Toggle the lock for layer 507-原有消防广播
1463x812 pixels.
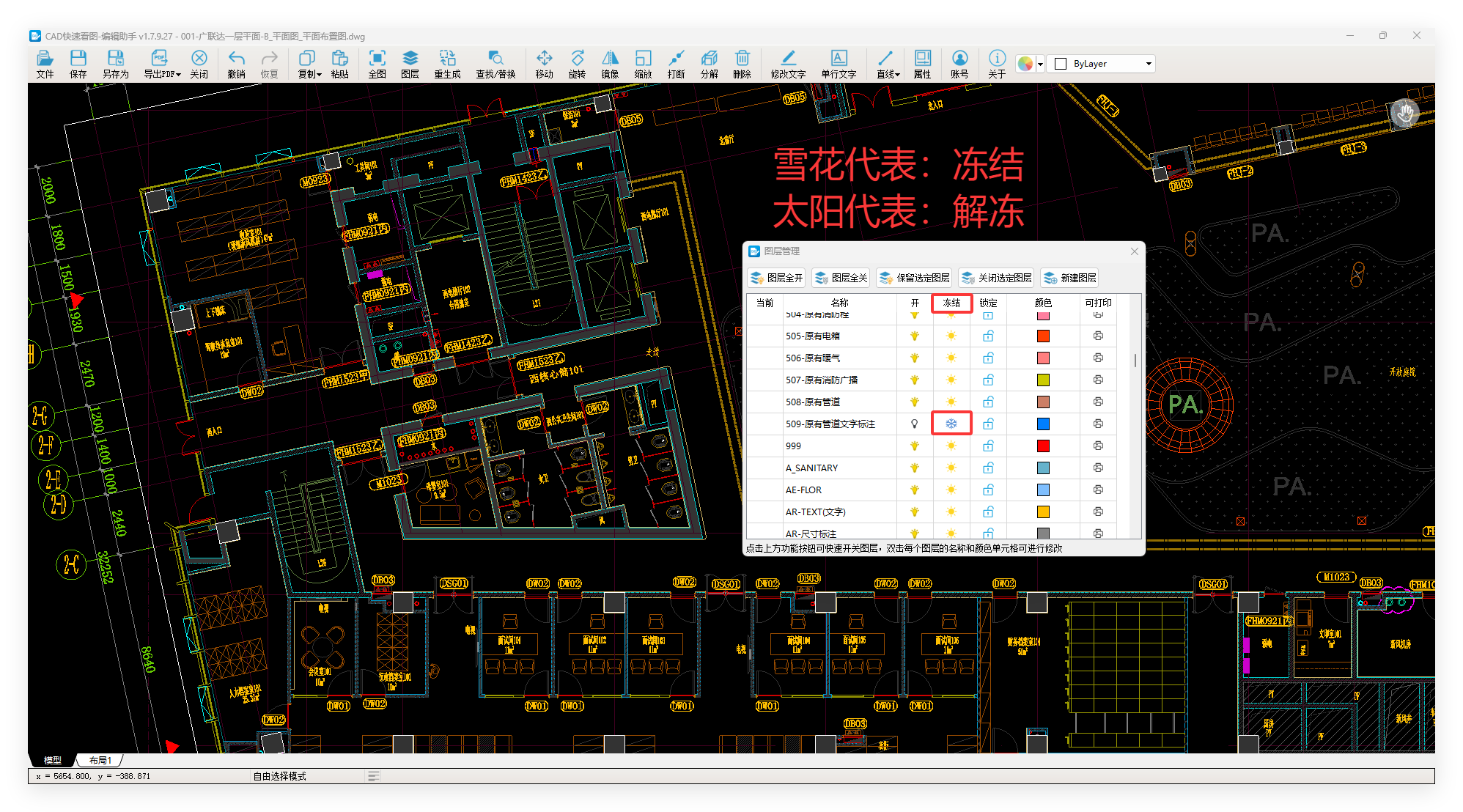click(x=988, y=380)
